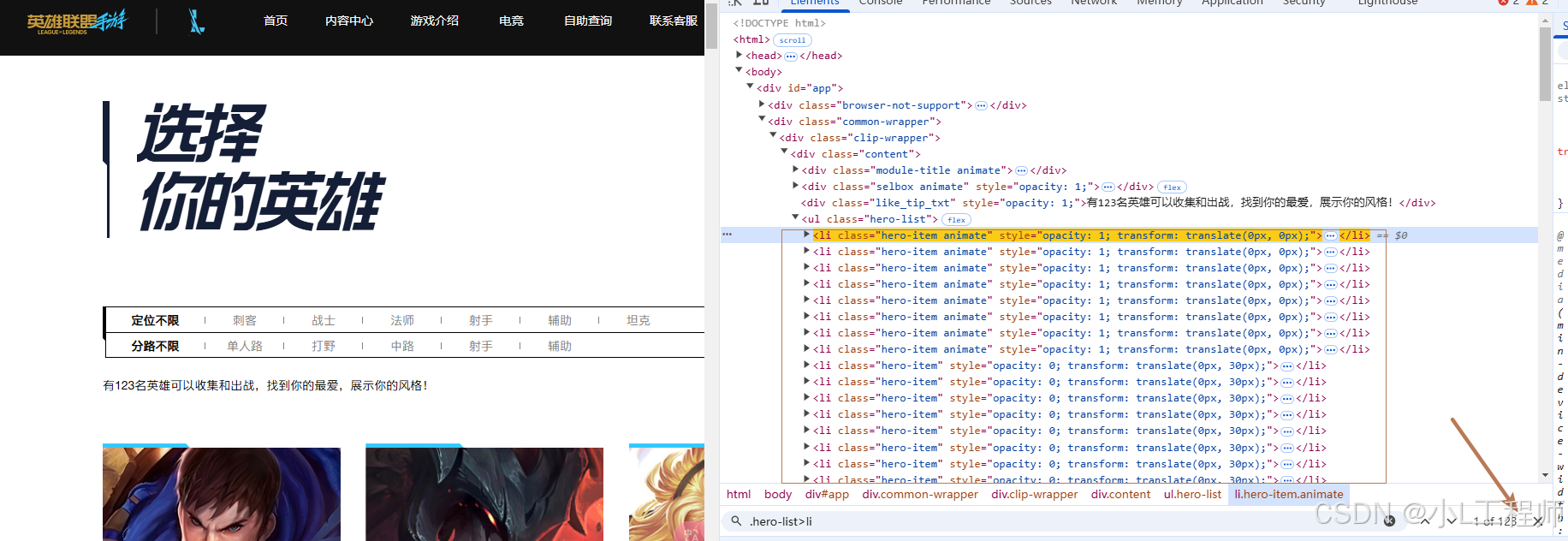1568x541 pixels.
Task: Click the first hero card with brown-haired man
Action: click(222, 492)
